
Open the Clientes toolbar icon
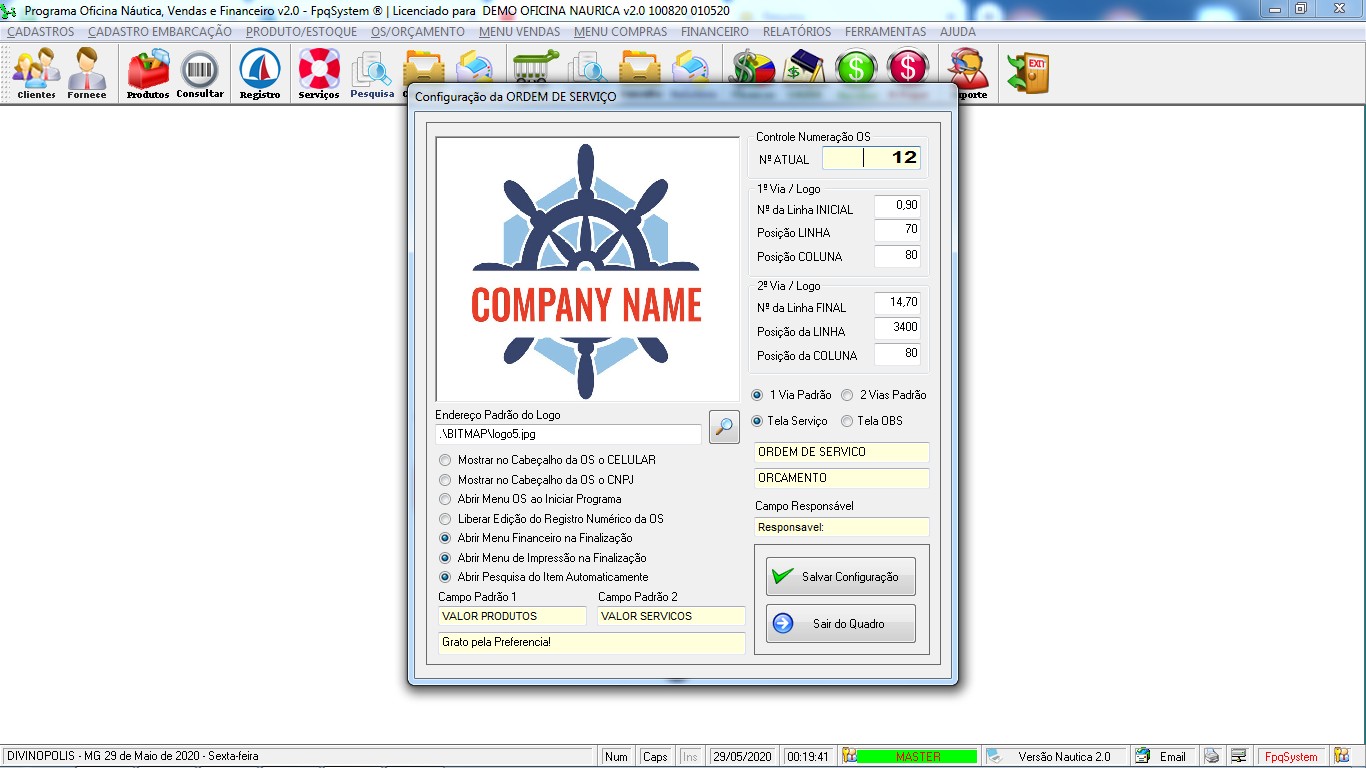(36, 74)
